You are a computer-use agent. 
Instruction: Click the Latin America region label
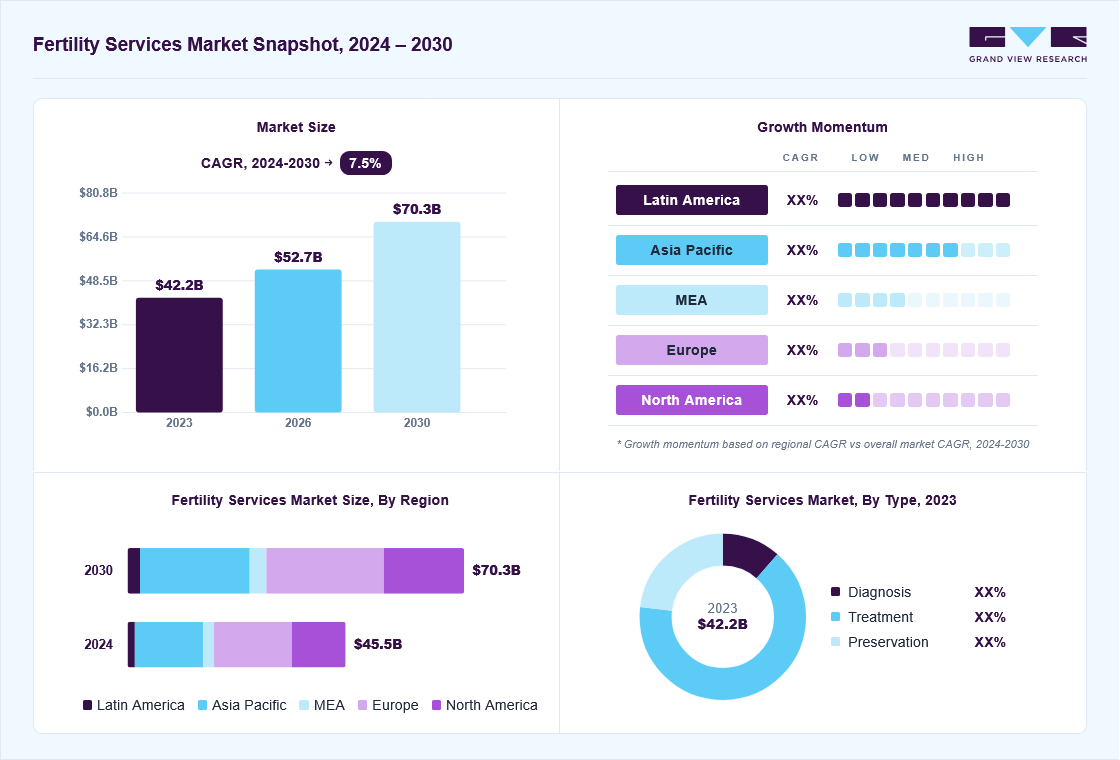pyautogui.click(x=691, y=200)
